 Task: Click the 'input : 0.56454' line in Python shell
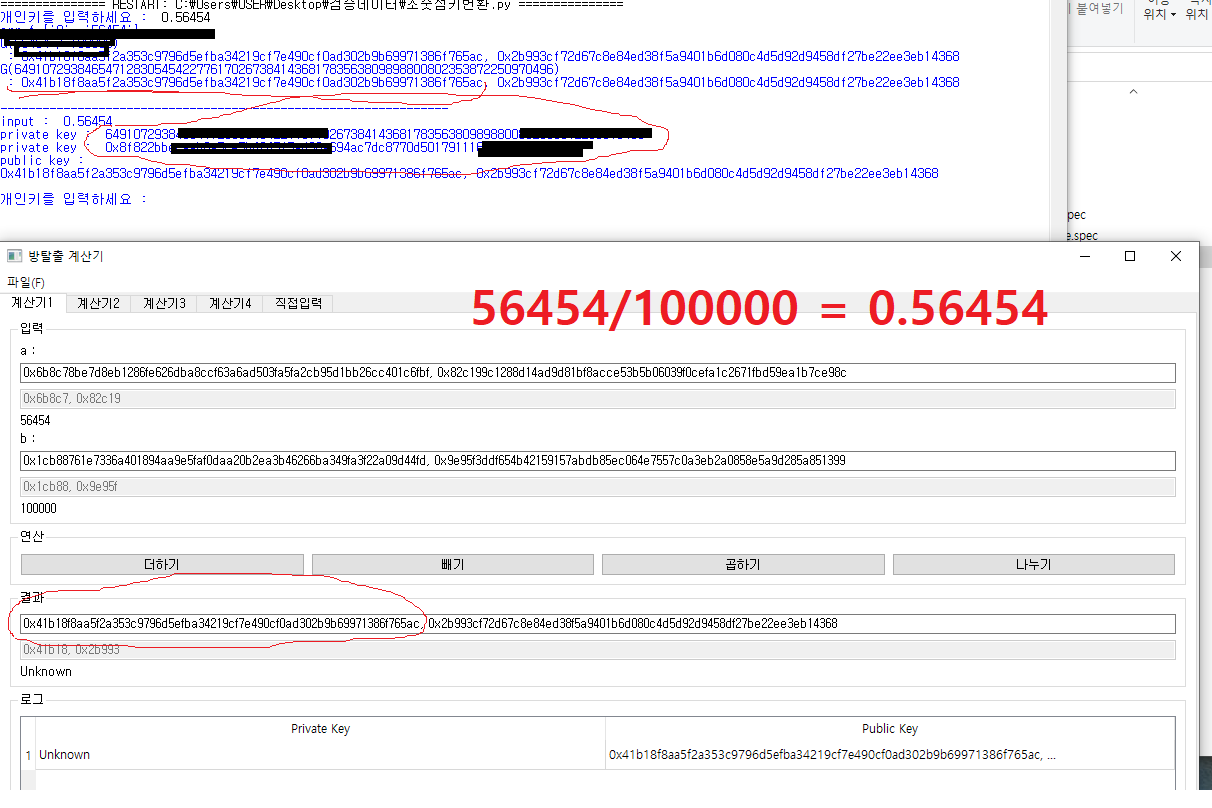click(57, 121)
